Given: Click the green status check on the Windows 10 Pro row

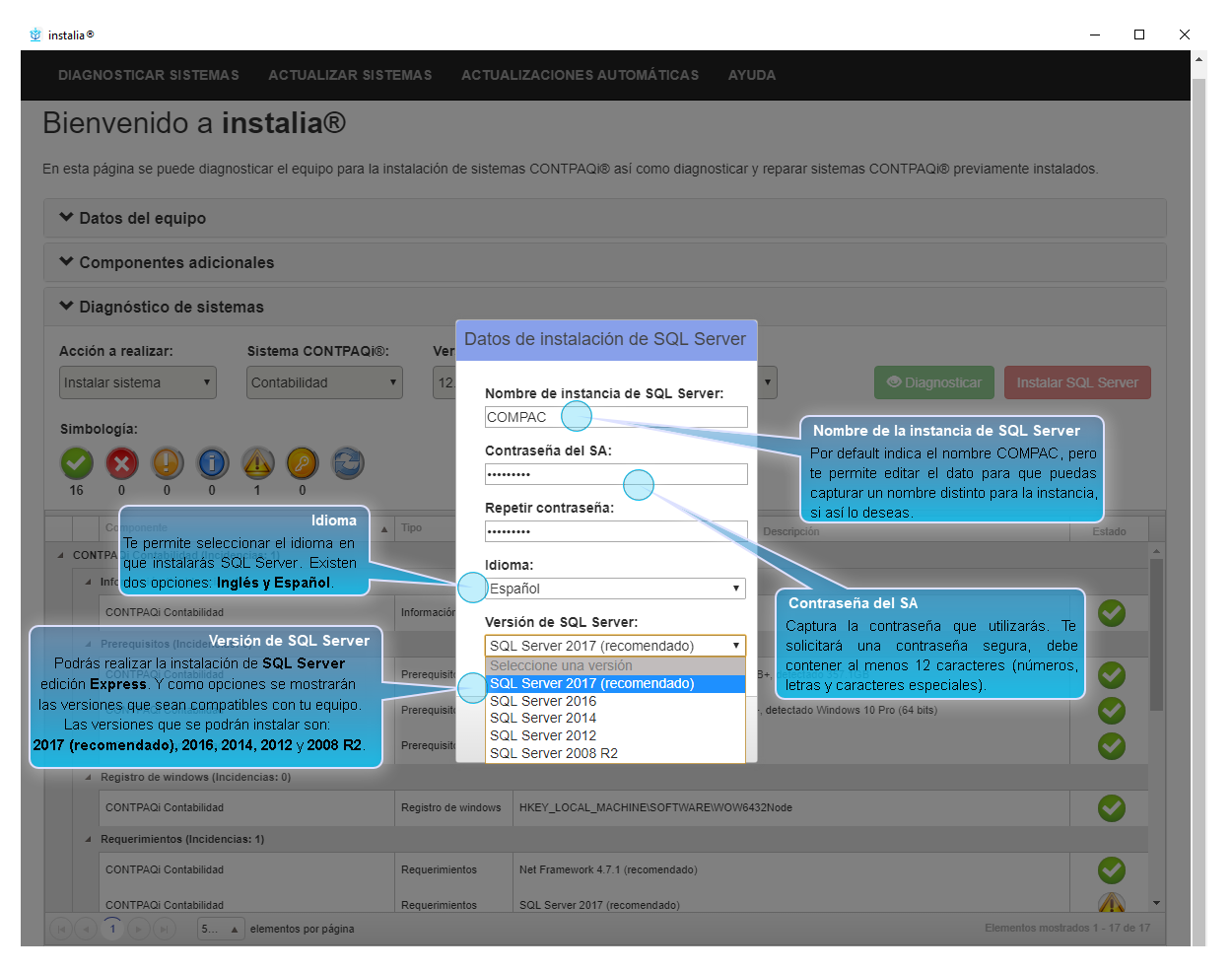Looking at the screenshot, I should click(1112, 711).
